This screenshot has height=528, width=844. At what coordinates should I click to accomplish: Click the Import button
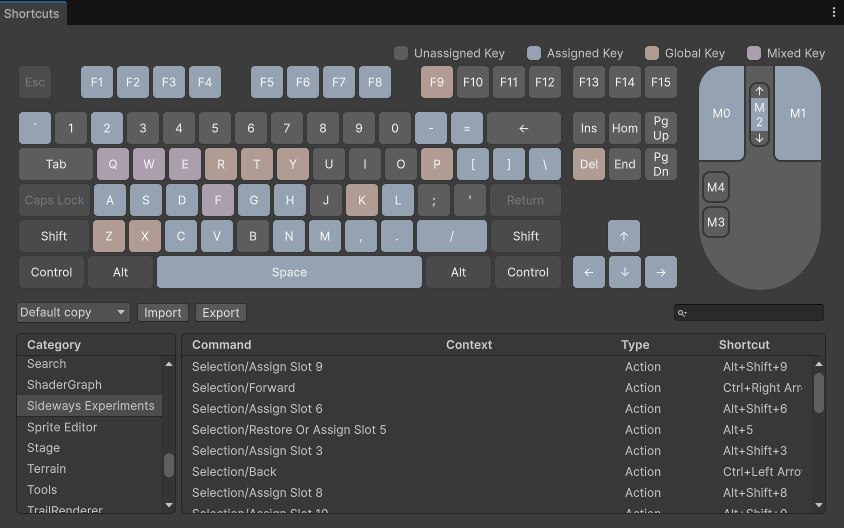pyautogui.click(x=163, y=313)
